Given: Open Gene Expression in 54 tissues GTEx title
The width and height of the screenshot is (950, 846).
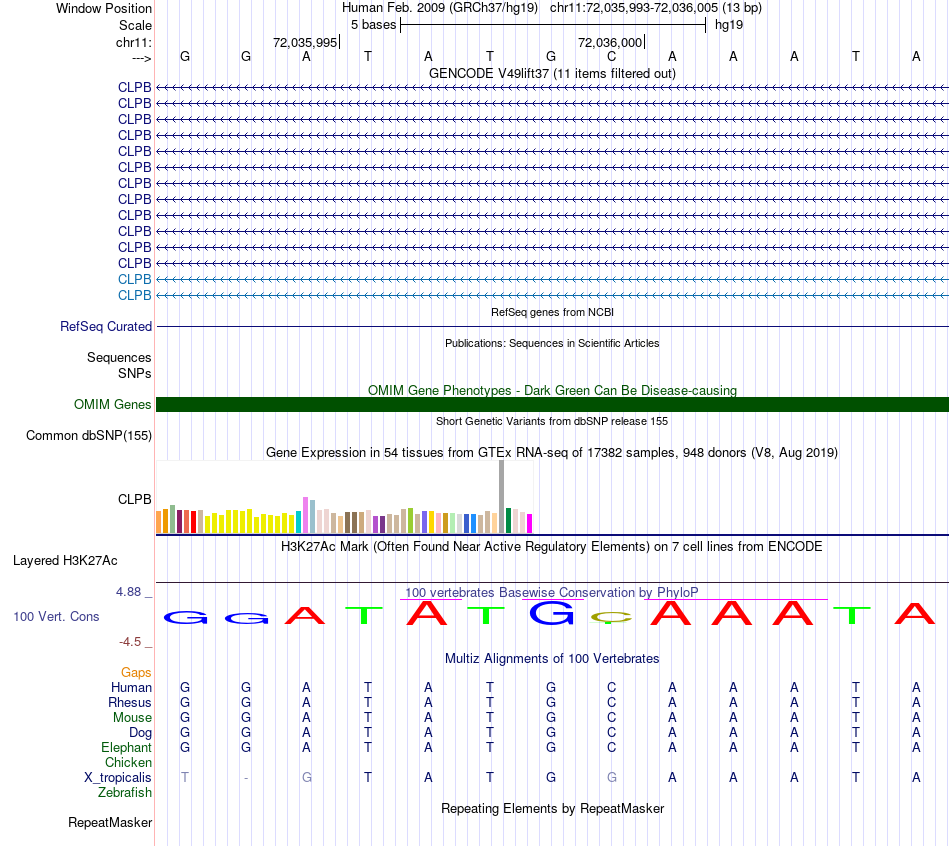Looking at the screenshot, I should coord(552,453).
